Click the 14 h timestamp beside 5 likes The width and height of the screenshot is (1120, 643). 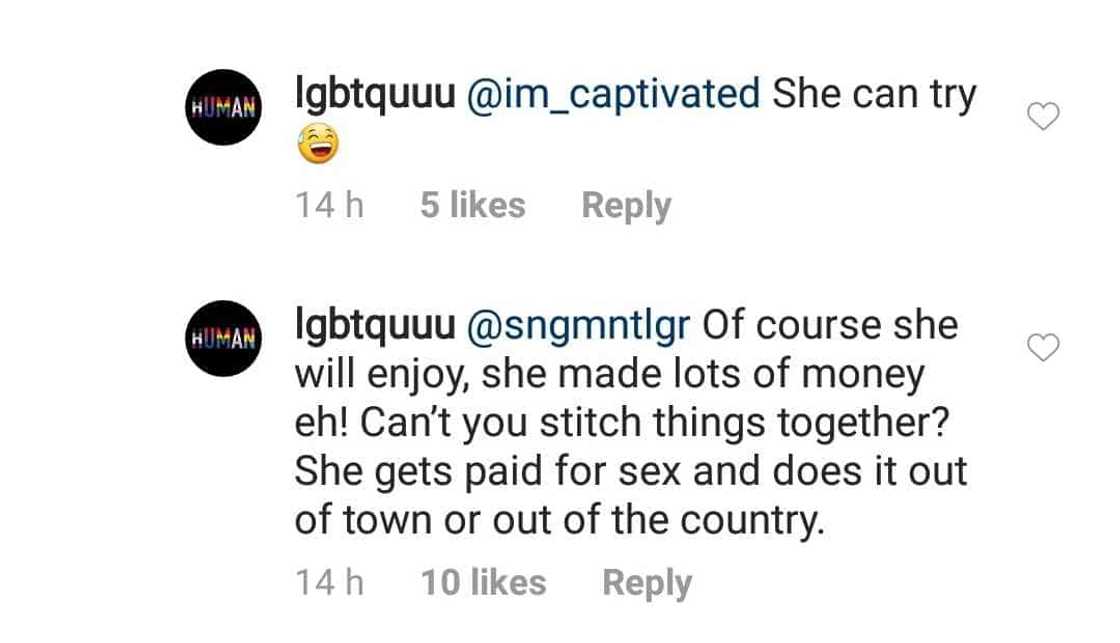coord(329,206)
